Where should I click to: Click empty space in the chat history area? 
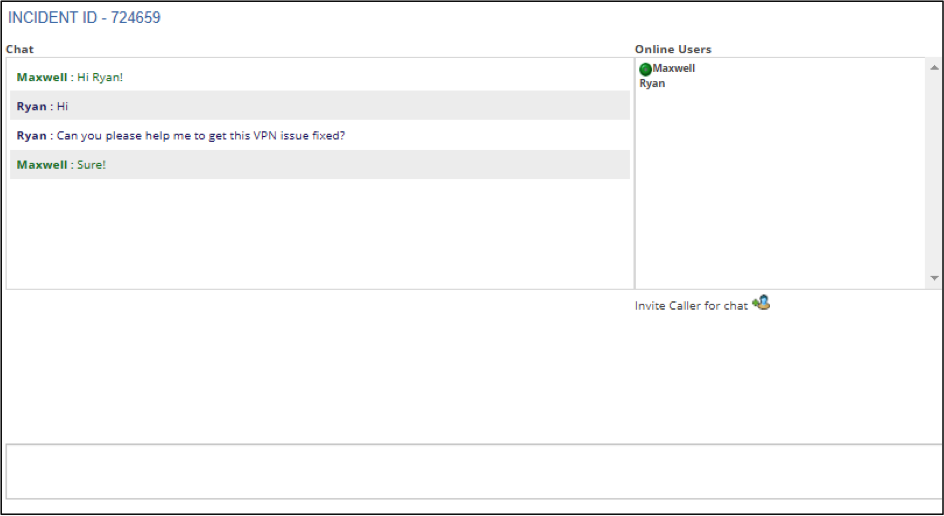pos(320,234)
